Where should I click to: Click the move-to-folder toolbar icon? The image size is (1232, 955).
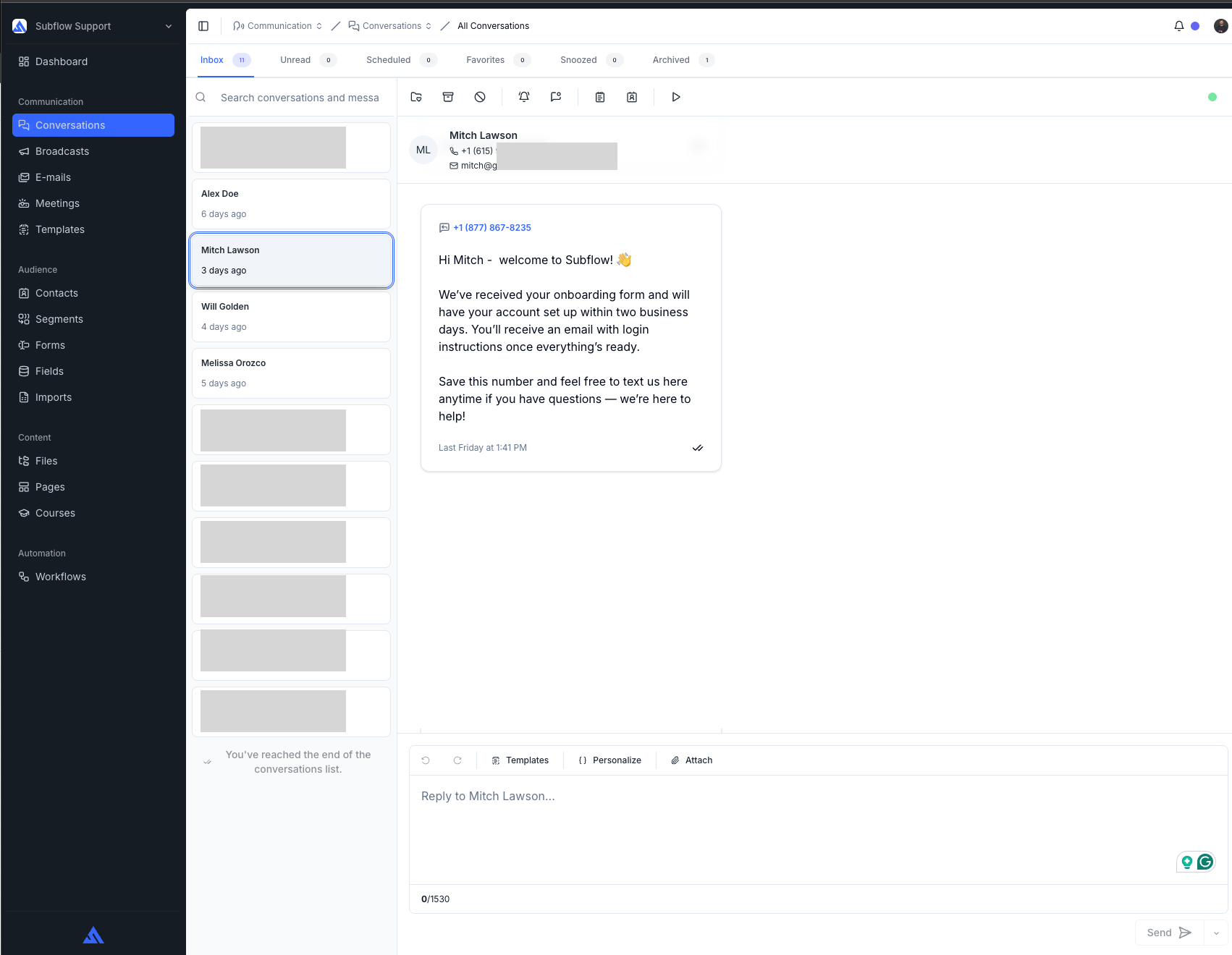(x=416, y=97)
